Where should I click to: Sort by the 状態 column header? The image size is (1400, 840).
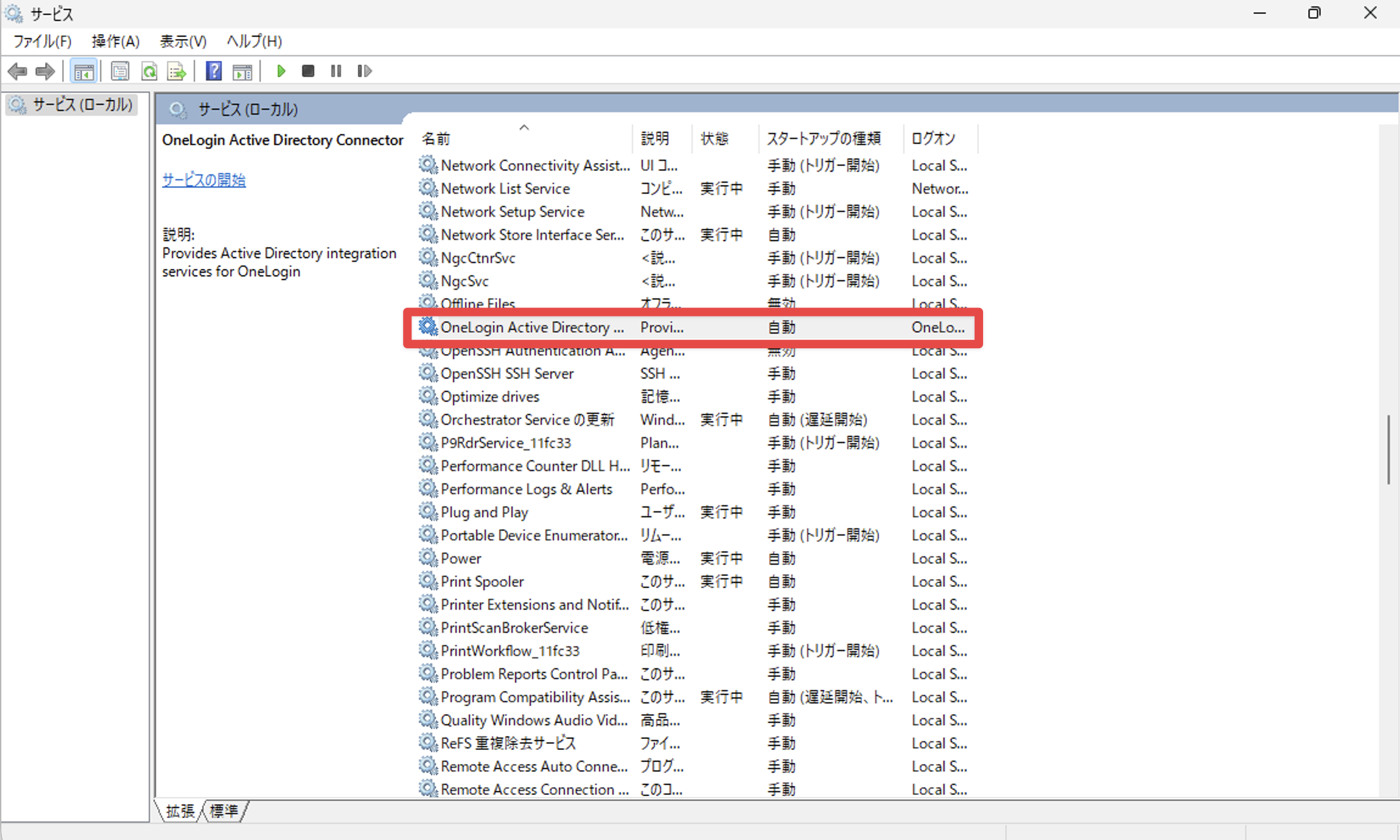pos(725,139)
